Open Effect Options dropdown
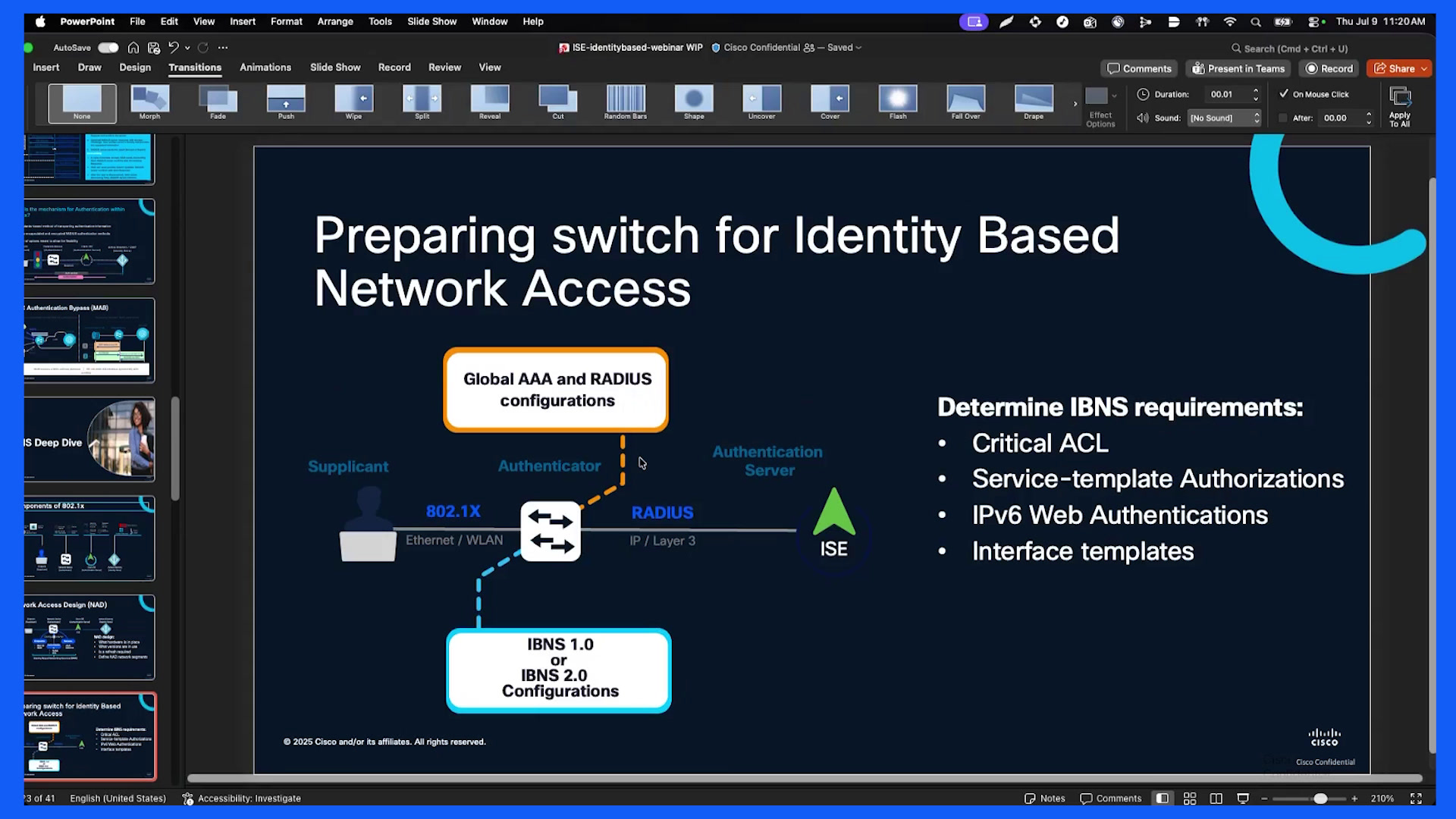The width and height of the screenshot is (1456, 819). point(1100,107)
